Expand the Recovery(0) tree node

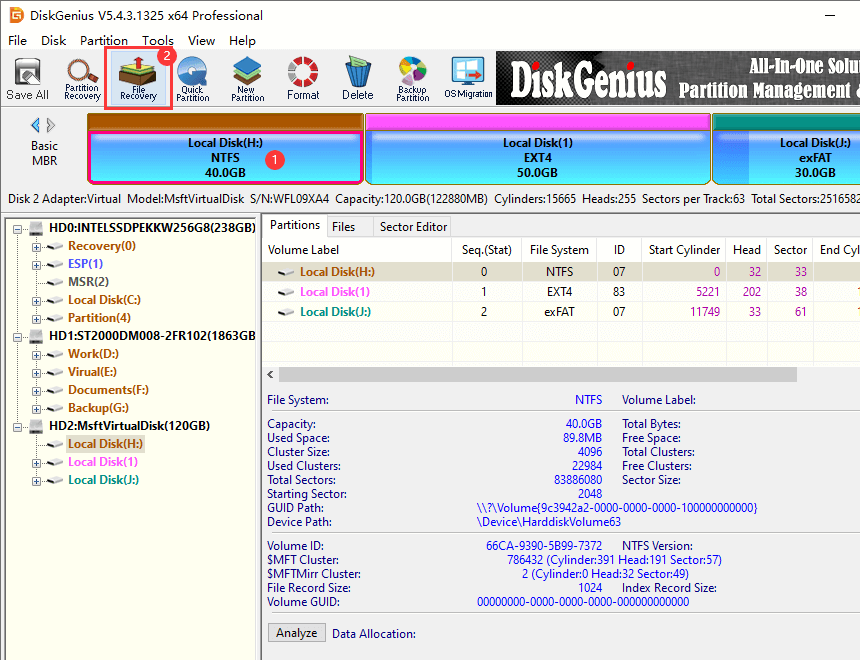point(37,246)
